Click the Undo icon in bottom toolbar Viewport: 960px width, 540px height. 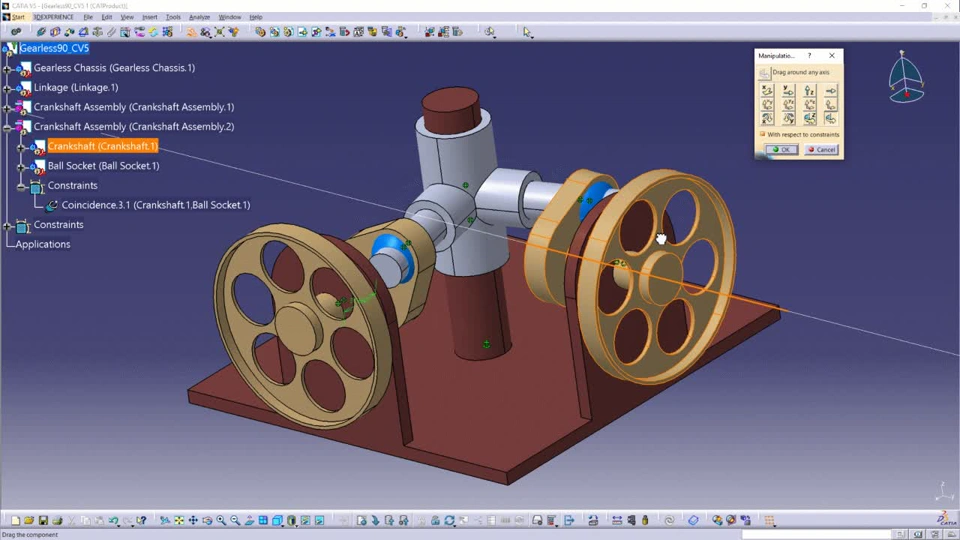coord(114,520)
